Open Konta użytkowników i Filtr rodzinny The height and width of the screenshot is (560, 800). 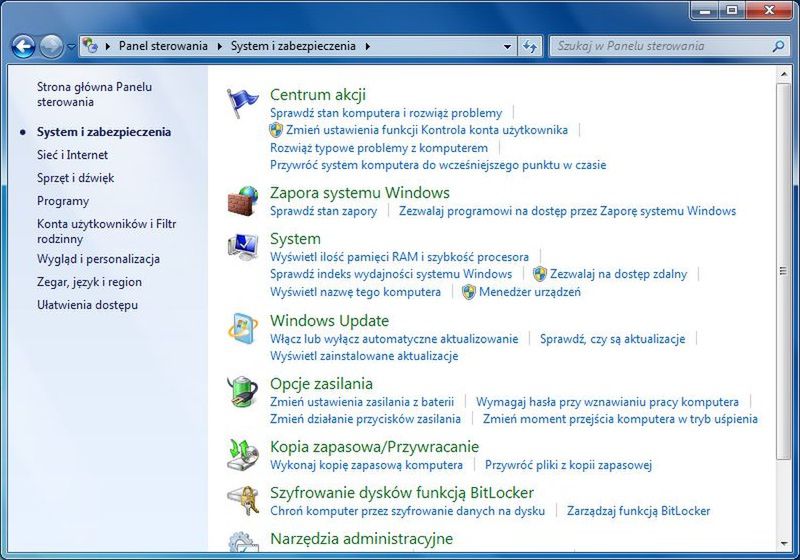(106, 231)
